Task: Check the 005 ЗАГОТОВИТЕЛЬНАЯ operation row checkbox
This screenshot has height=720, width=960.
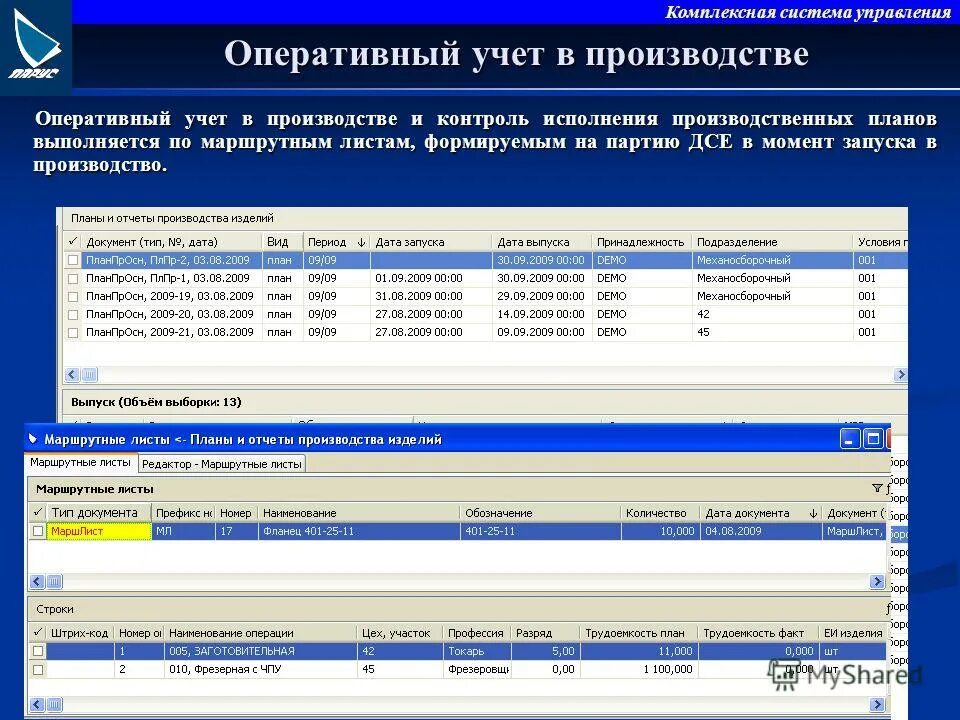Action: tap(40, 650)
